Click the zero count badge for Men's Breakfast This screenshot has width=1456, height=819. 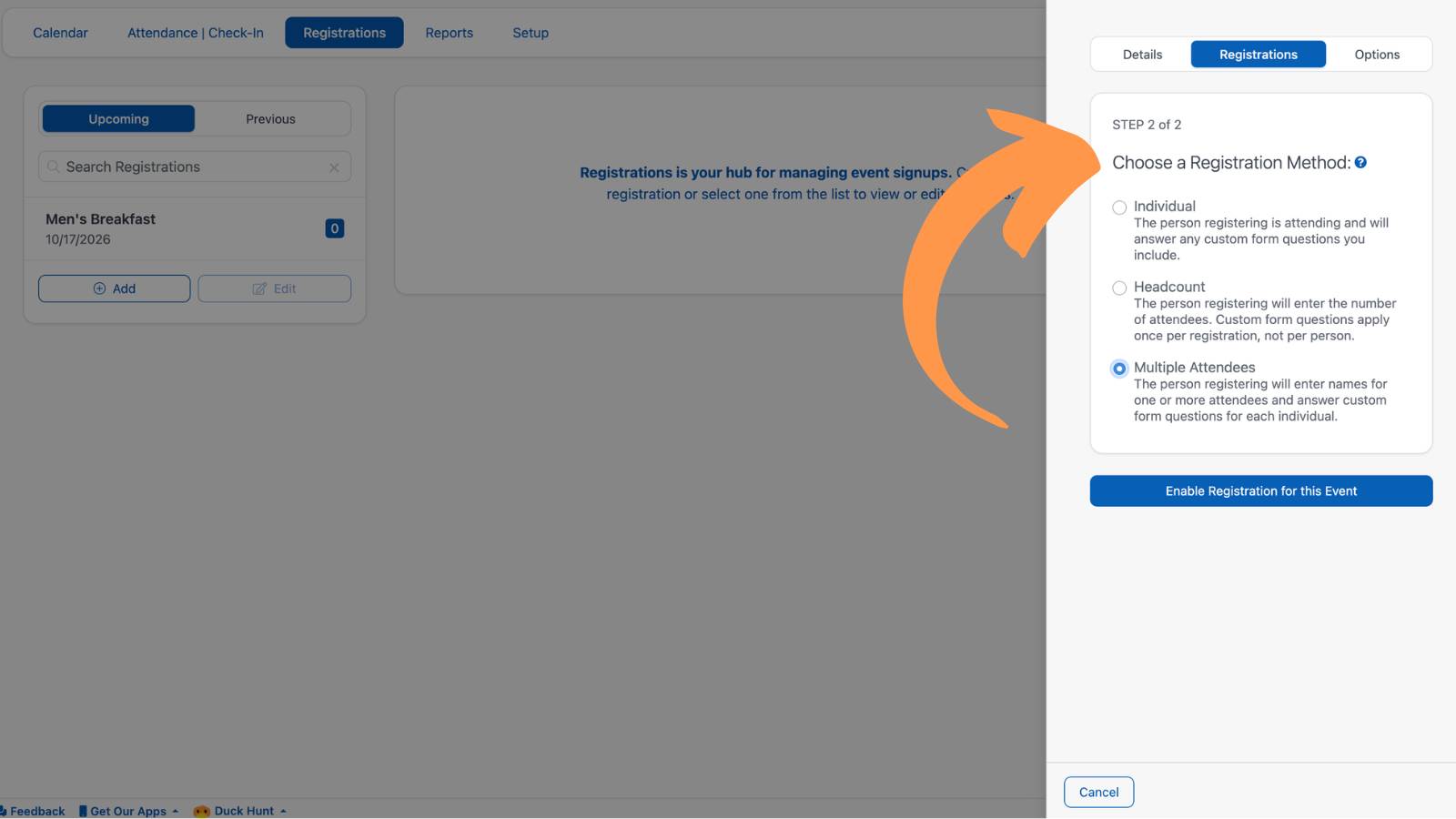pos(335,228)
